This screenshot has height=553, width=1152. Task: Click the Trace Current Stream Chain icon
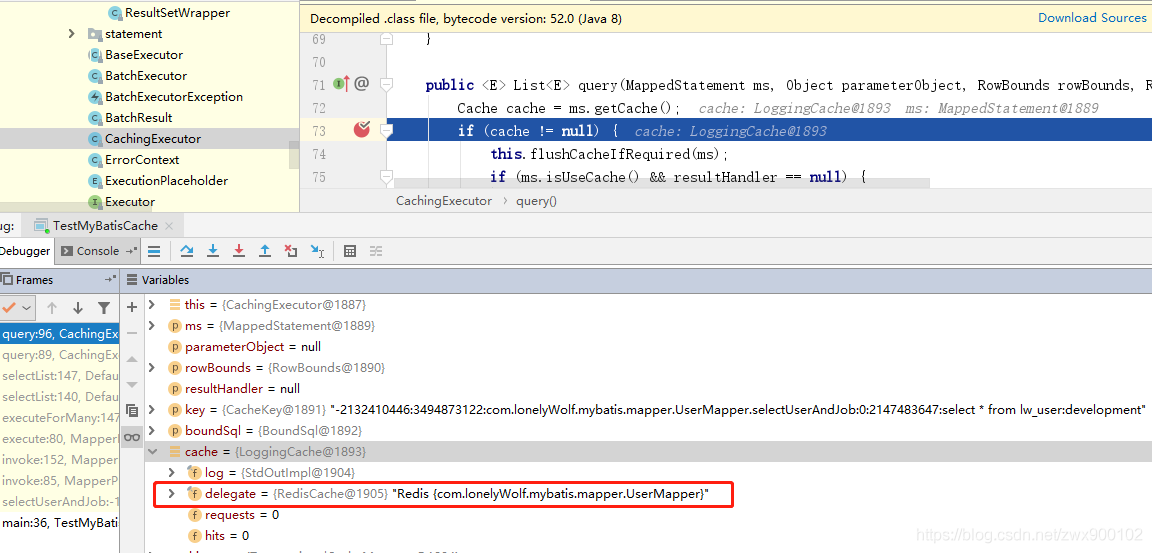(x=376, y=251)
